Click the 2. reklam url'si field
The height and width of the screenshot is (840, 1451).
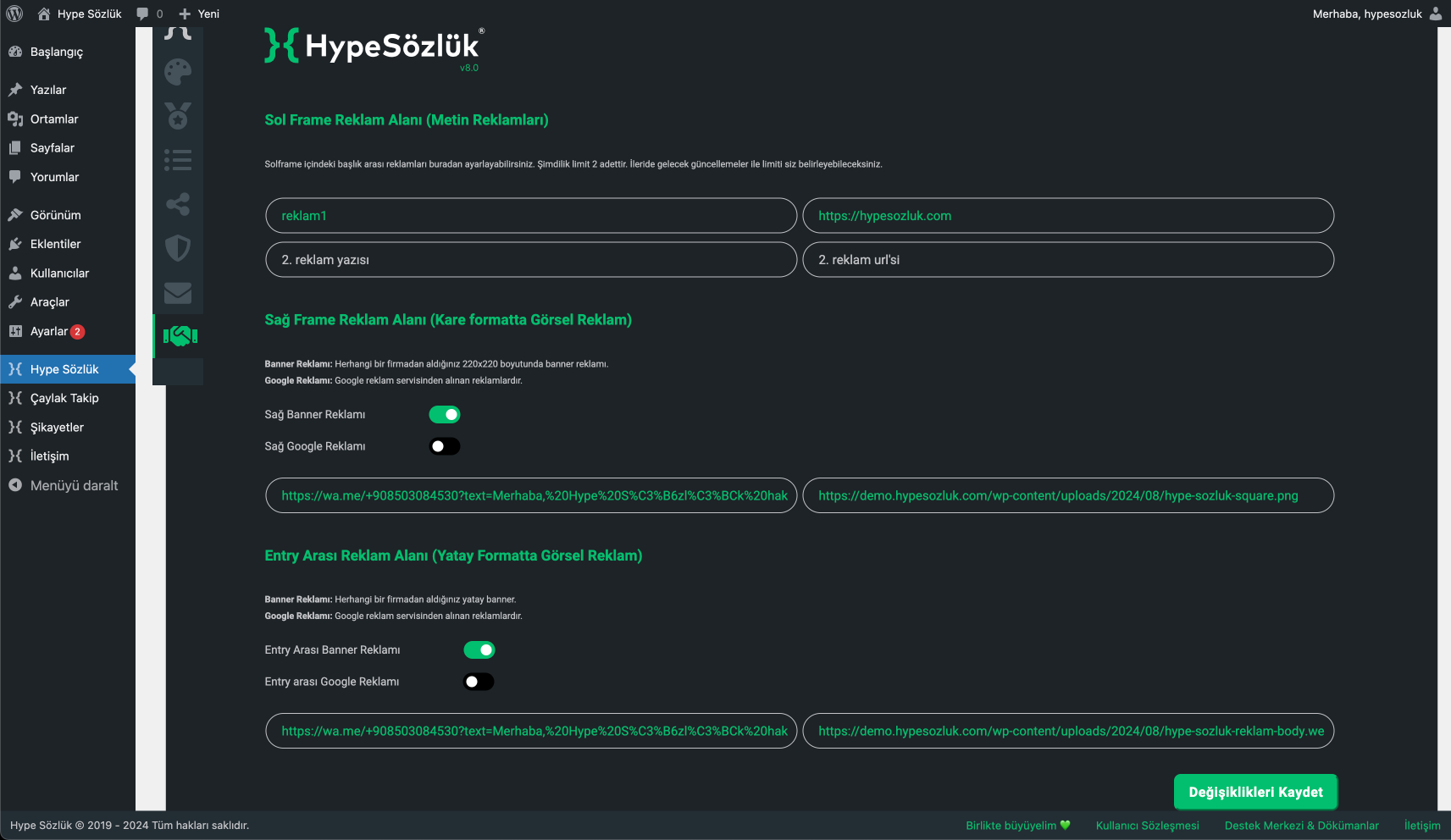1068,260
